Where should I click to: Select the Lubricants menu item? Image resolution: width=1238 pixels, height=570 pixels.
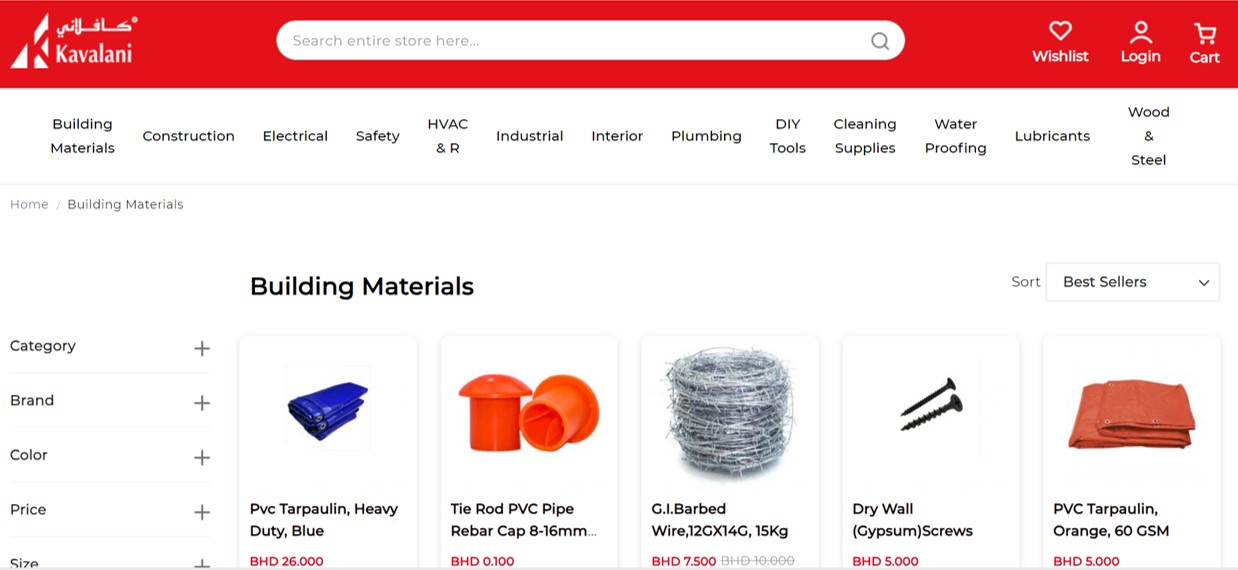[1052, 136]
